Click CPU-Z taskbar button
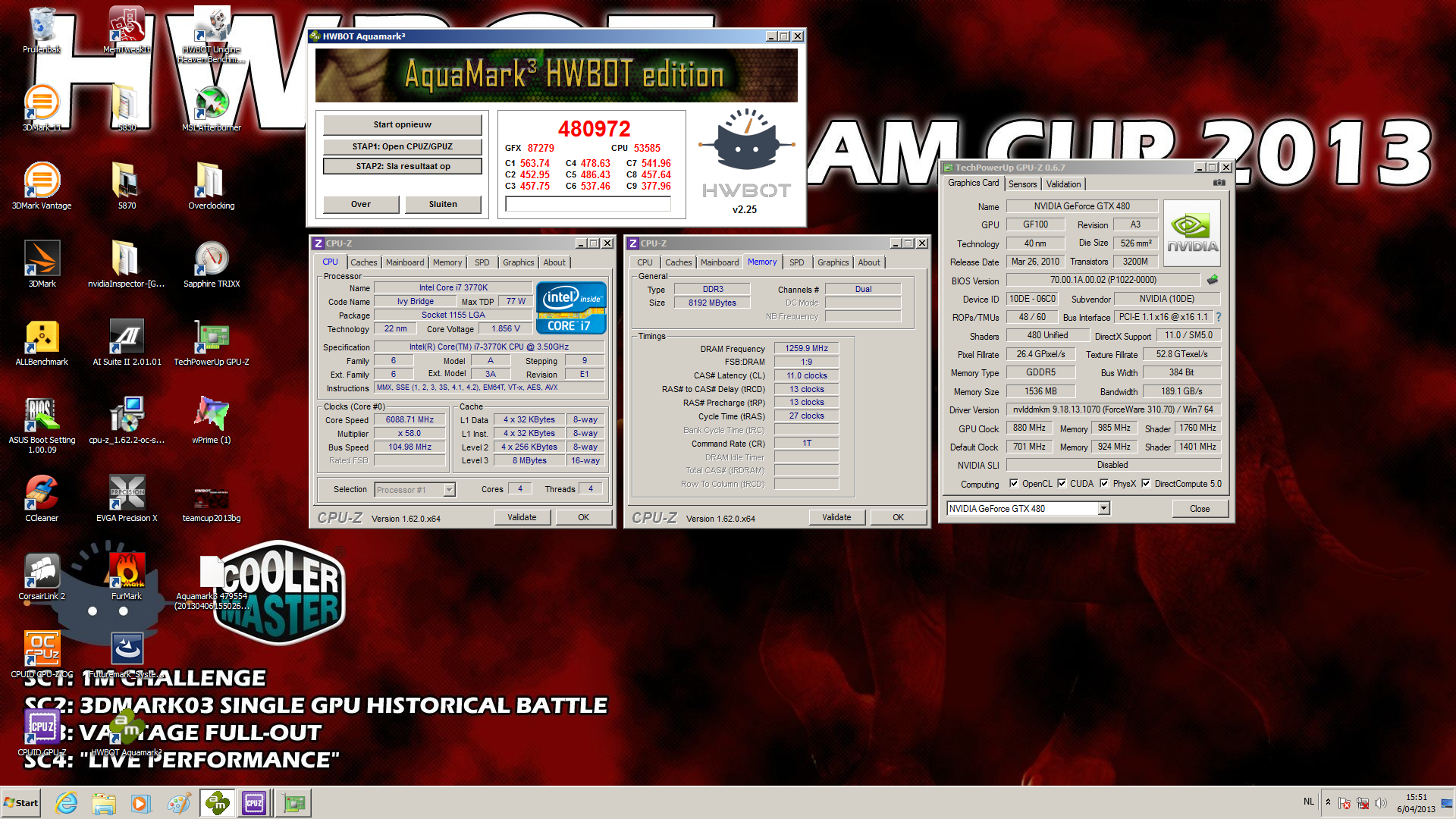The width and height of the screenshot is (1456, 819). (x=254, y=803)
